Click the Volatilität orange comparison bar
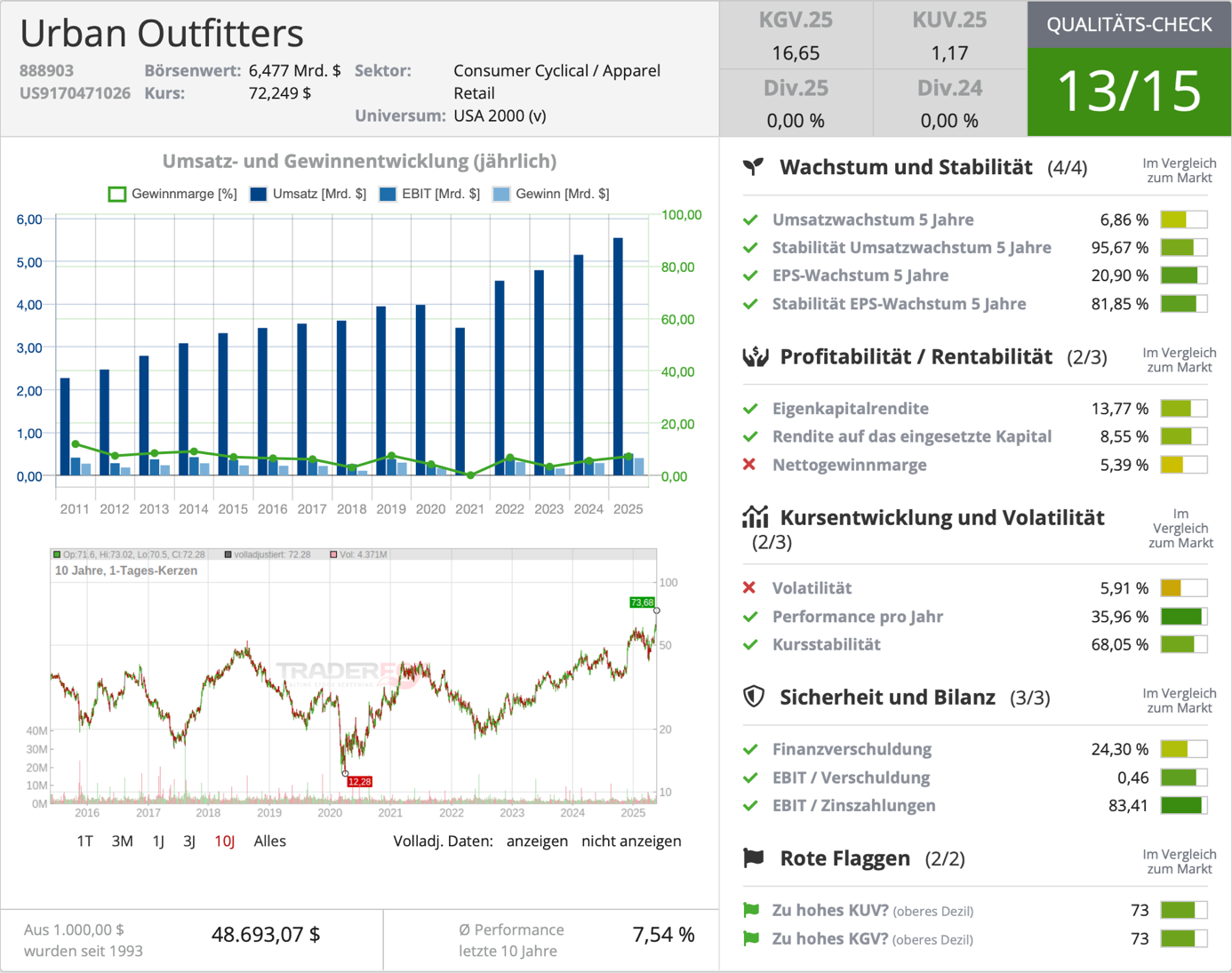This screenshot has width=1232, height=973. (x=1184, y=587)
